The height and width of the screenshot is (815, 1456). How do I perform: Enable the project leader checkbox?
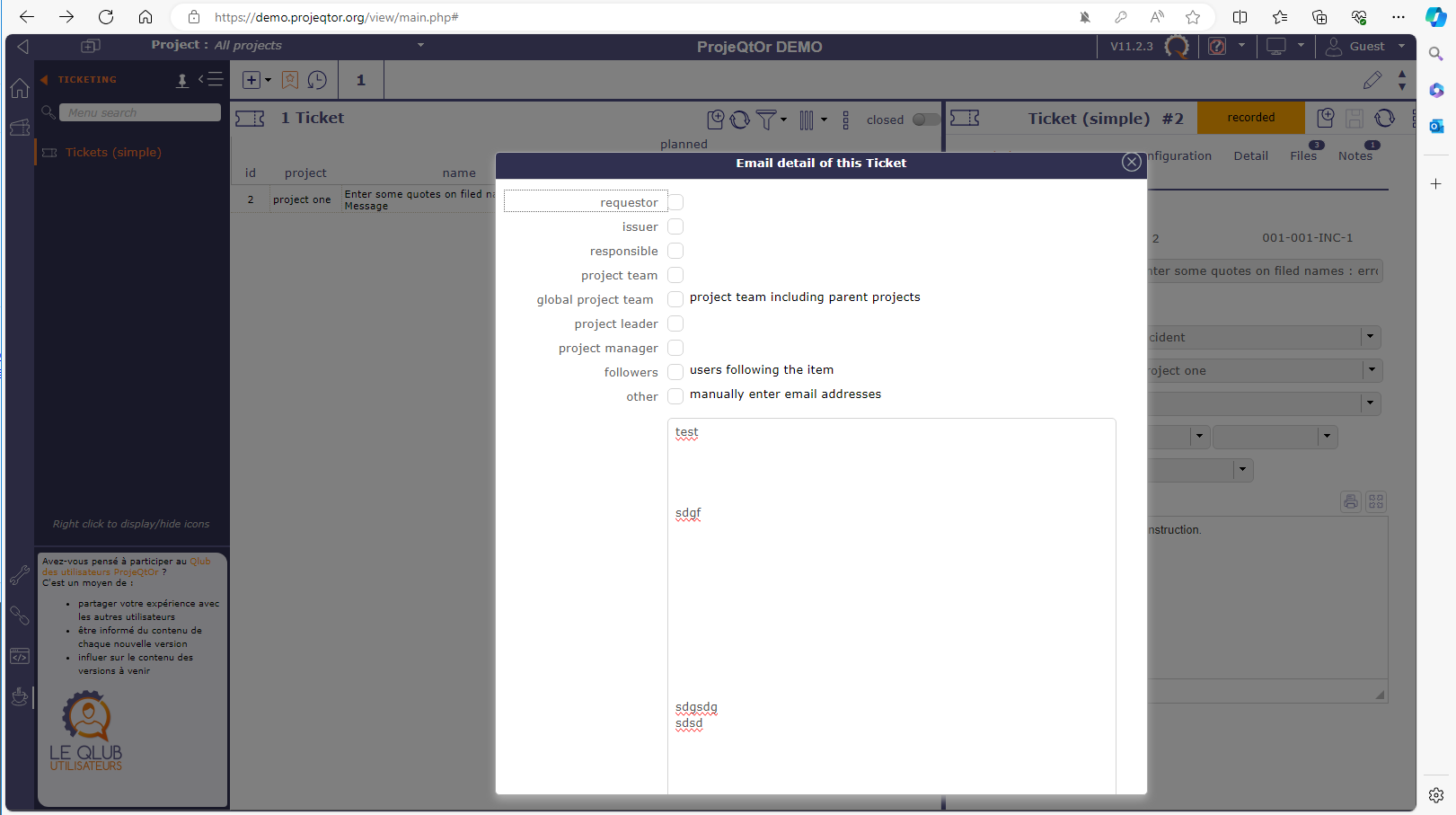click(675, 323)
